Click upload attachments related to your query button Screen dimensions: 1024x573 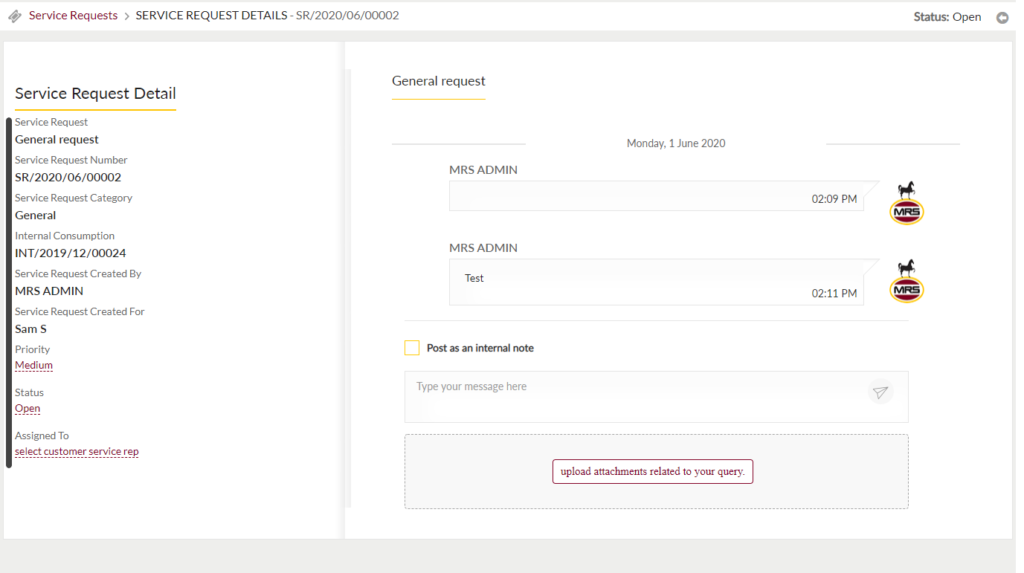(652, 471)
